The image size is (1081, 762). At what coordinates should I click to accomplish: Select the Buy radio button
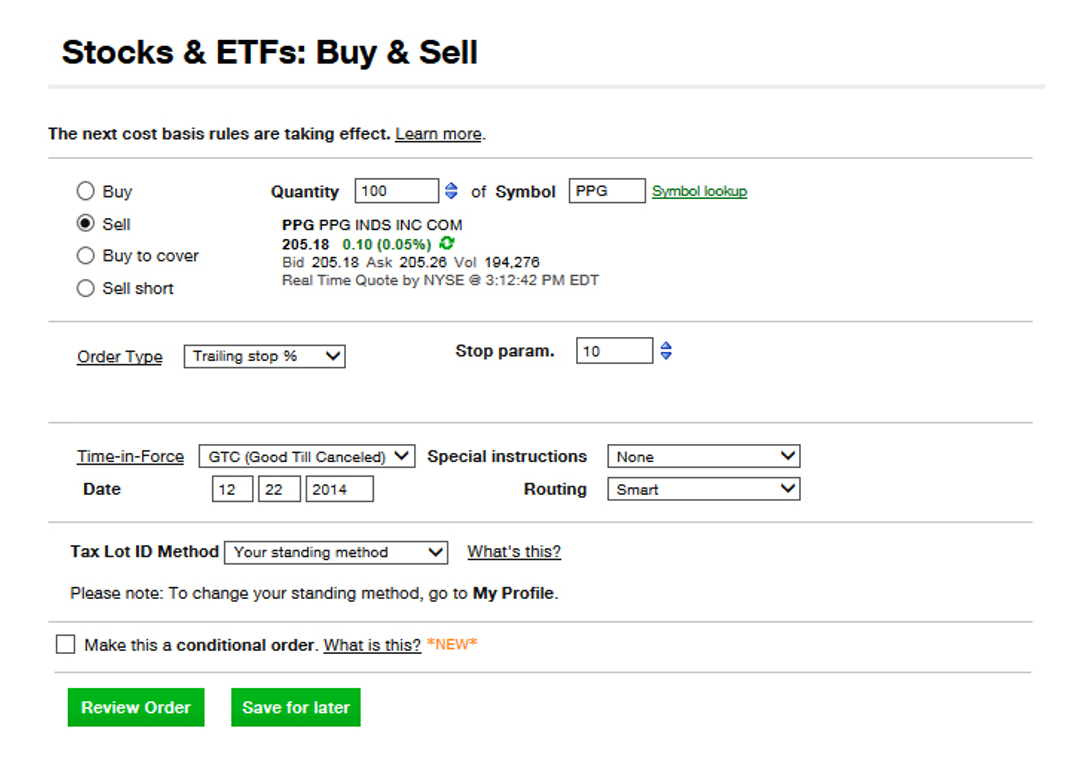pos(85,191)
